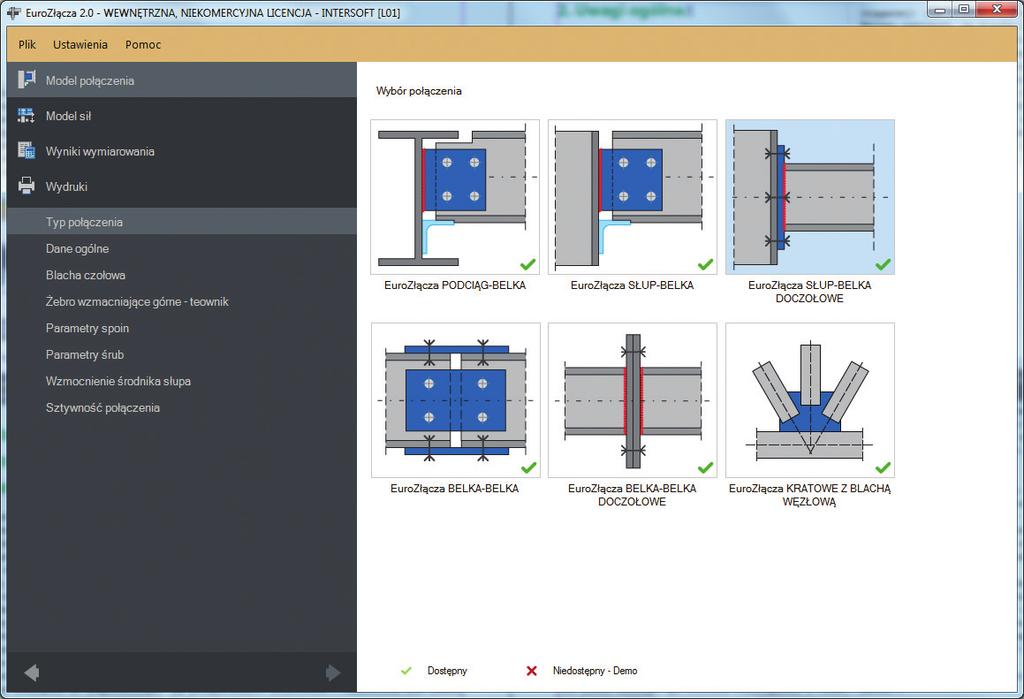Choose the KRATOWE Z BLACHĄ WĘZŁOWĄ thumbnail
The image size is (1024, 699).
(810, 400)
